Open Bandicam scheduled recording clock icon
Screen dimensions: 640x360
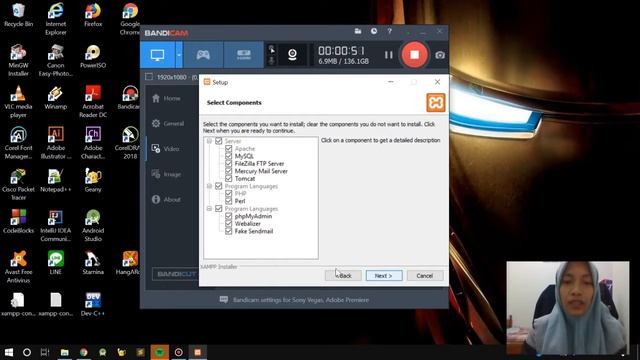pos(374,31)
